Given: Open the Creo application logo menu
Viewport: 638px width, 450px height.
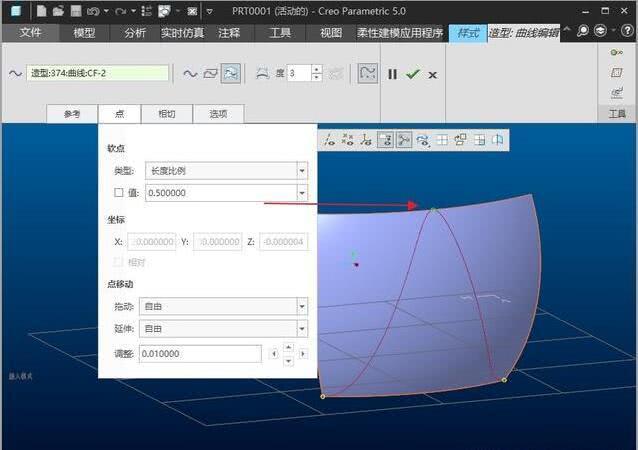Looking at the screenshot, I should 16,11.
